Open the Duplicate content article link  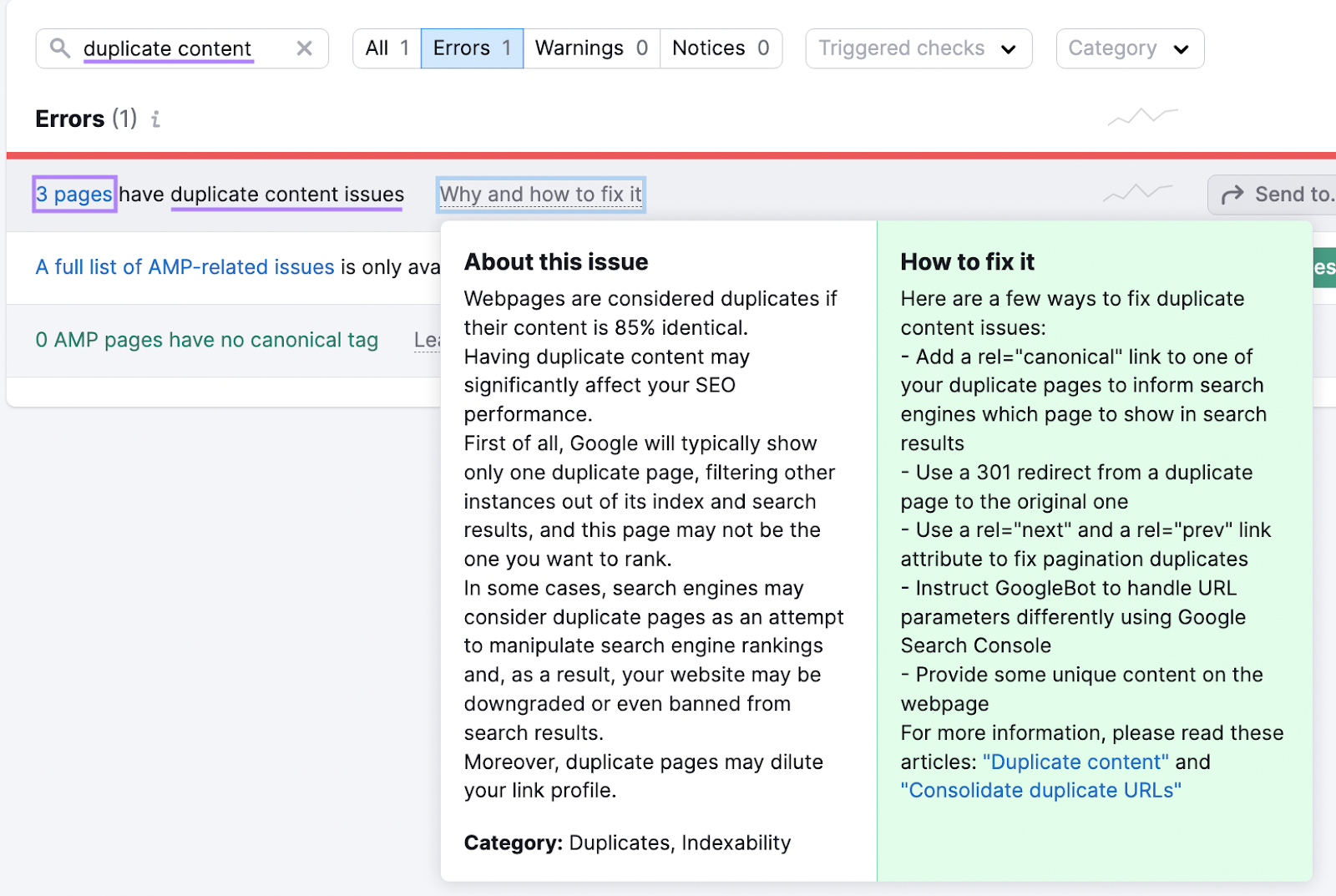click(1075, 762)
